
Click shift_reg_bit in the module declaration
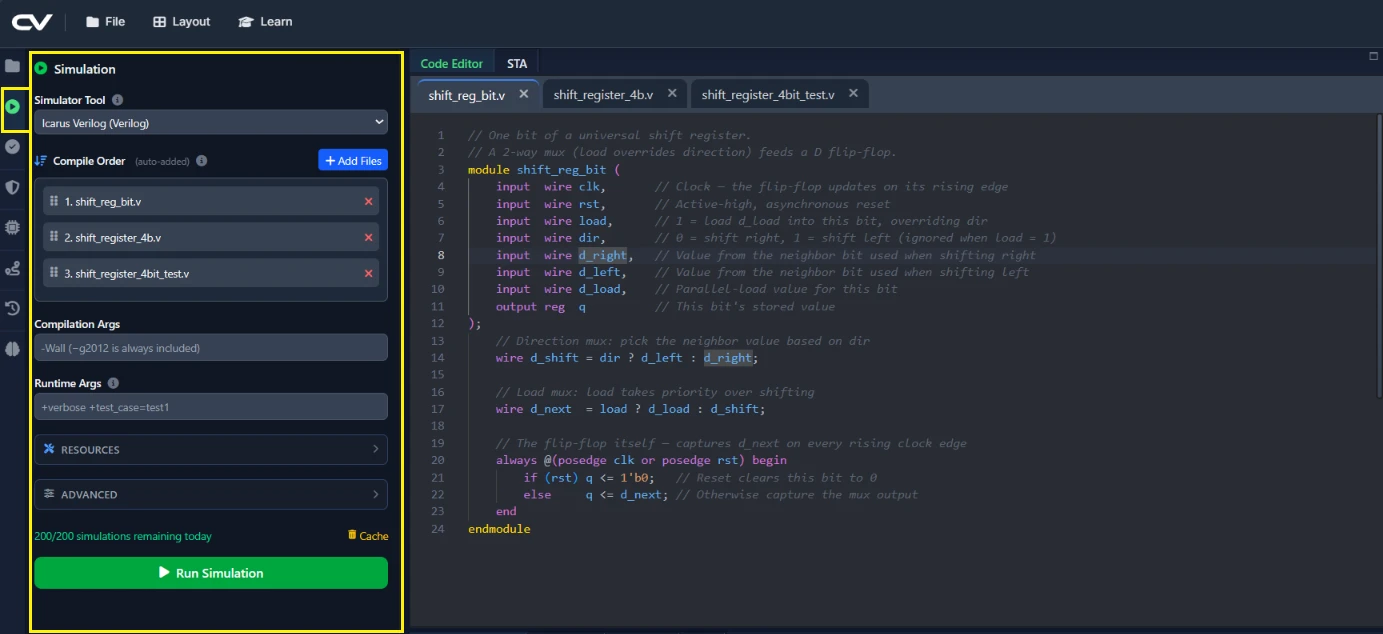[x=561, y=170]
